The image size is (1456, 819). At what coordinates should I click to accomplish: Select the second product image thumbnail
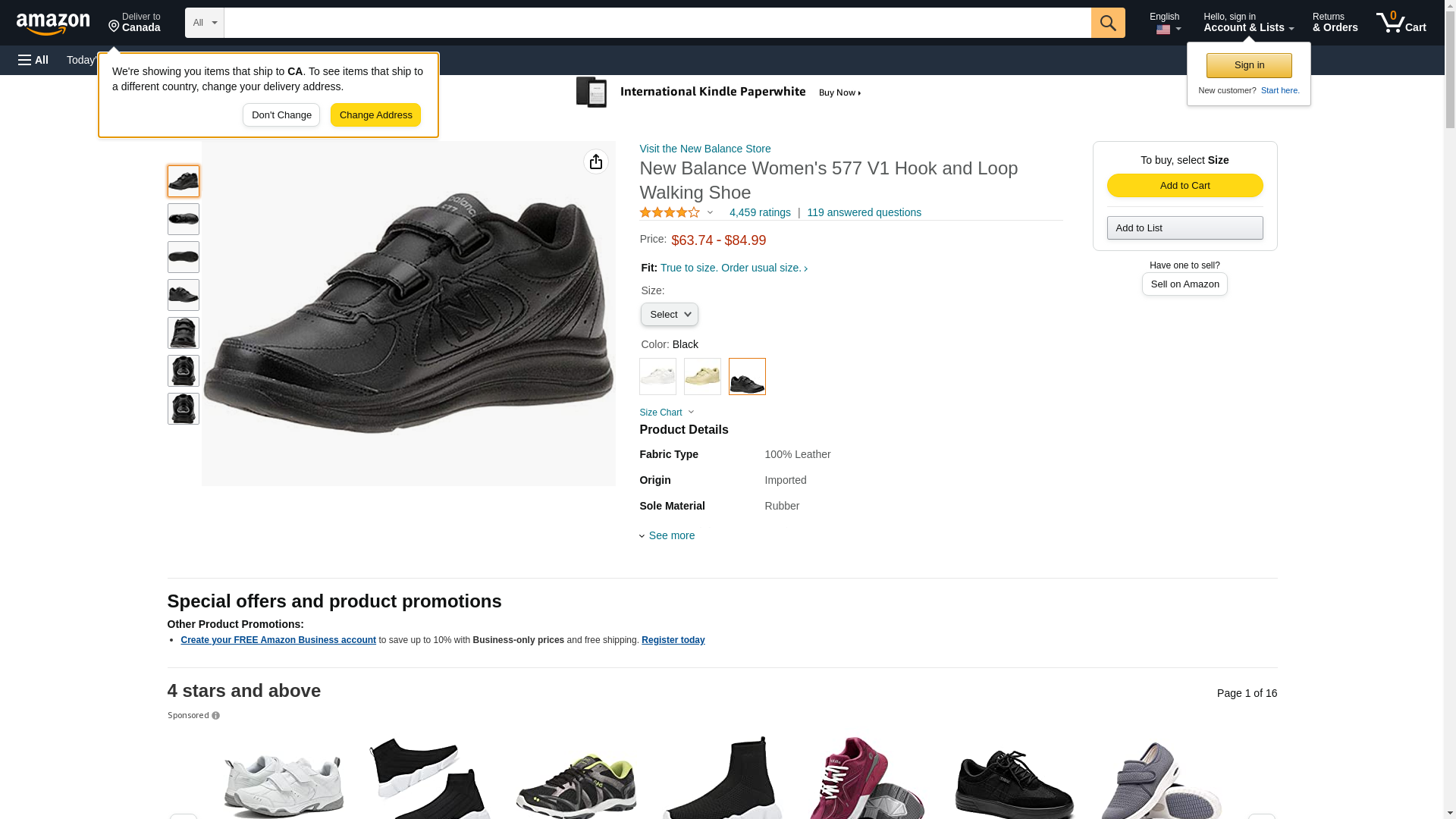coord(184,219)
